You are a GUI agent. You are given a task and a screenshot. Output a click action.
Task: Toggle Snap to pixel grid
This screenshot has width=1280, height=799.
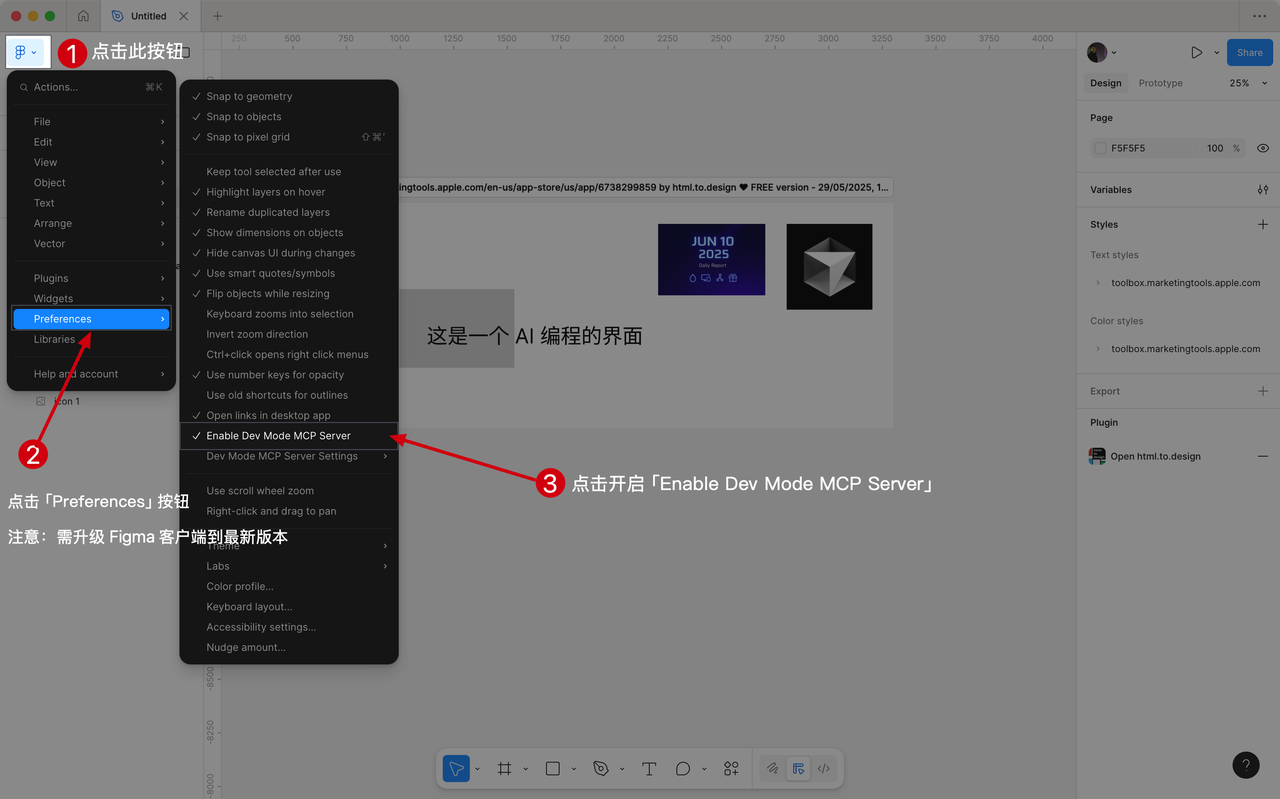point(289,137)
